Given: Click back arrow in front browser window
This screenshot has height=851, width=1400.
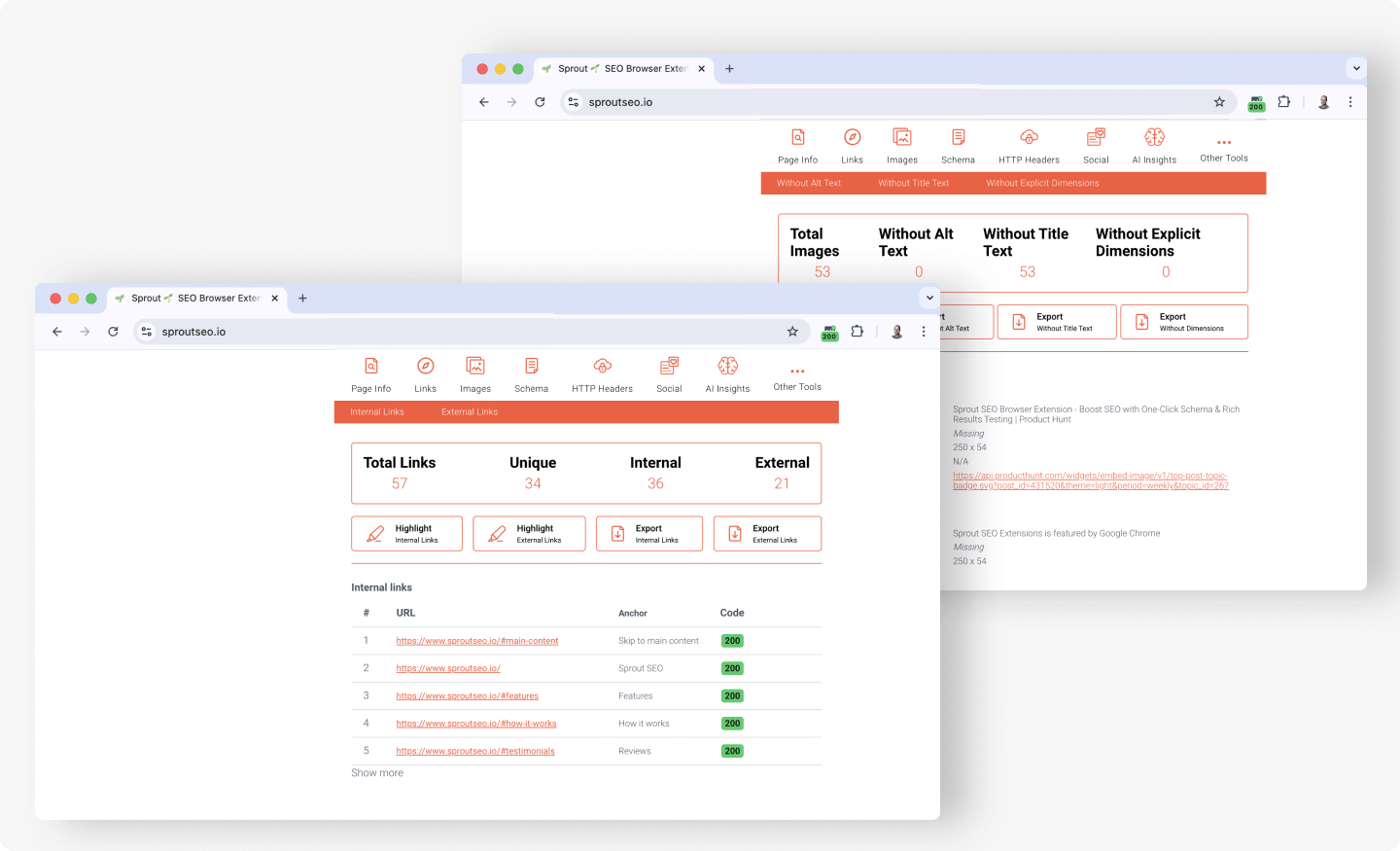Looking at the screenshot, I should [x=57, y=332].
